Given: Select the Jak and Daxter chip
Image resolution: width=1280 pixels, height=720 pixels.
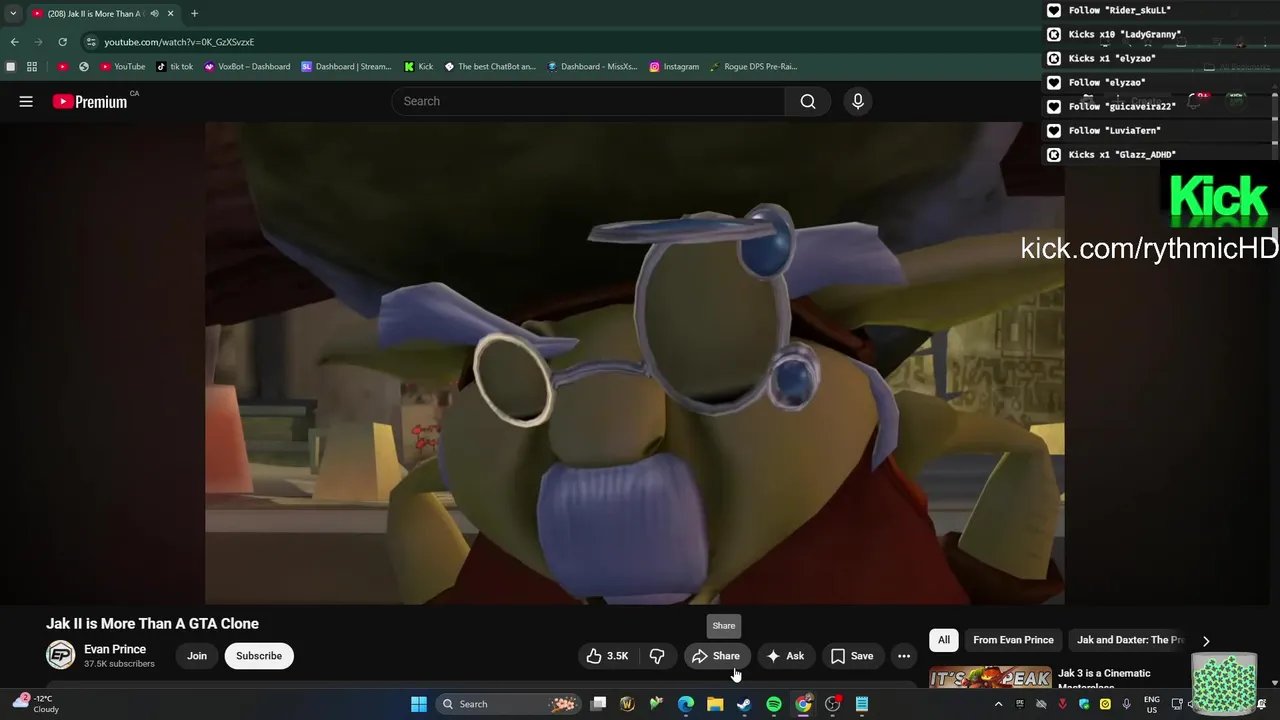Looking at the screenshot, I should pyautogui.click(x=1130, y=640).
